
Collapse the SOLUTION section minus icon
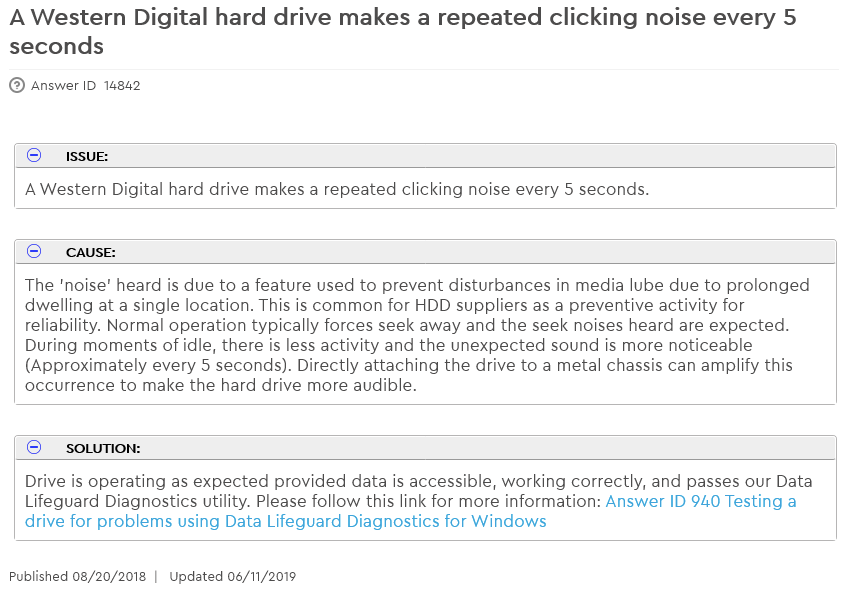pos(34,448)
